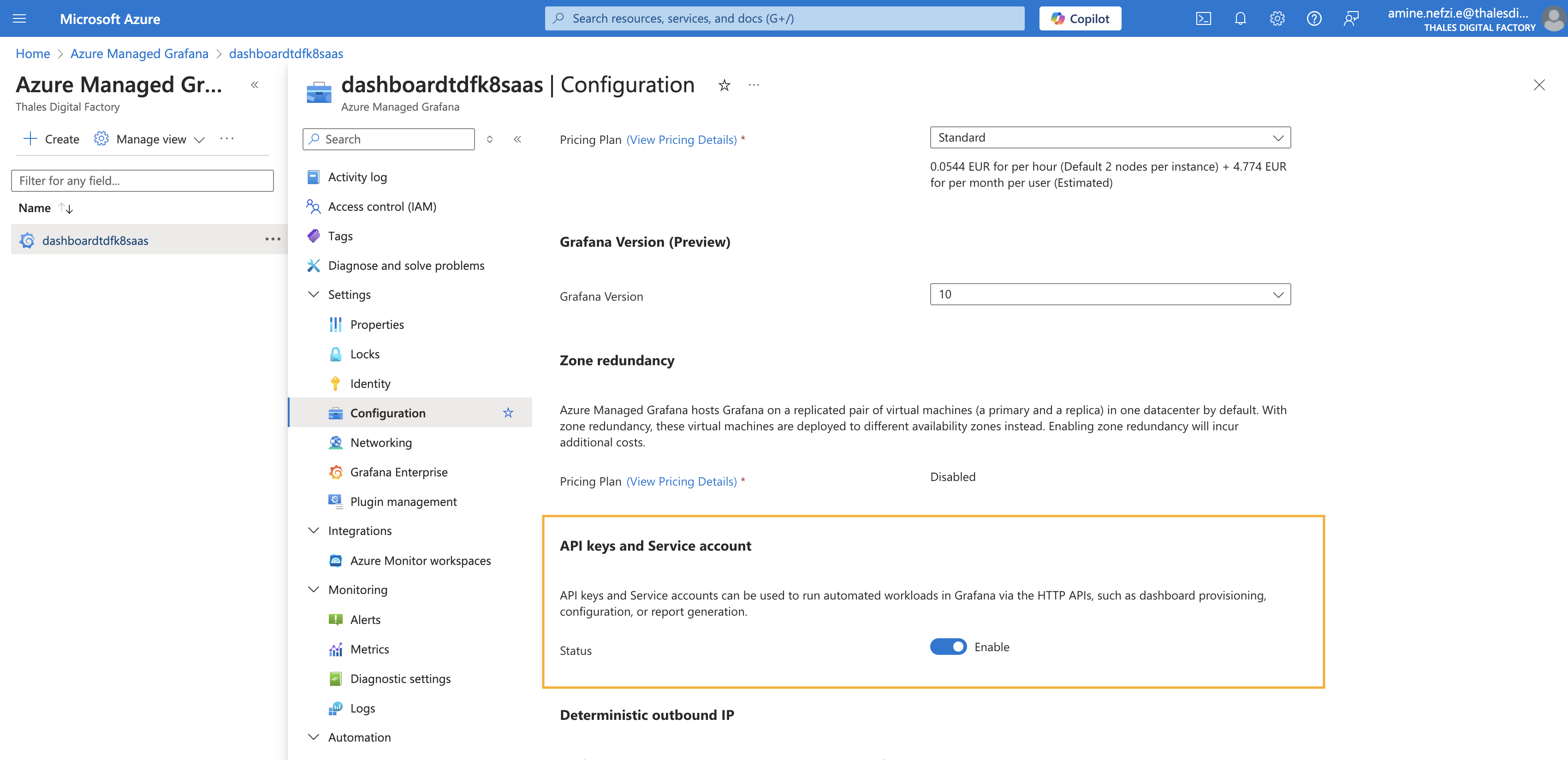Image resolution: width=1568 pixels, height=760 pixels.
Task: Focus the global search resources box
Action: 784,18
